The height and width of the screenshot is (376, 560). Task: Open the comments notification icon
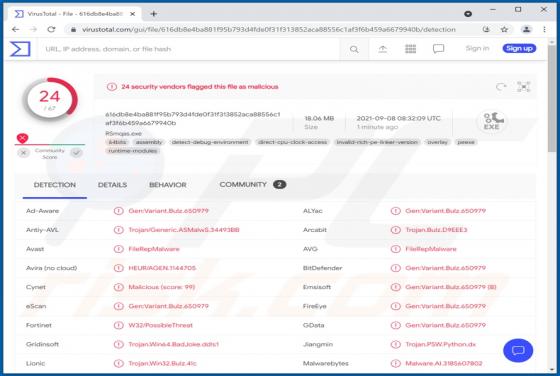click(x=438, y=49)
